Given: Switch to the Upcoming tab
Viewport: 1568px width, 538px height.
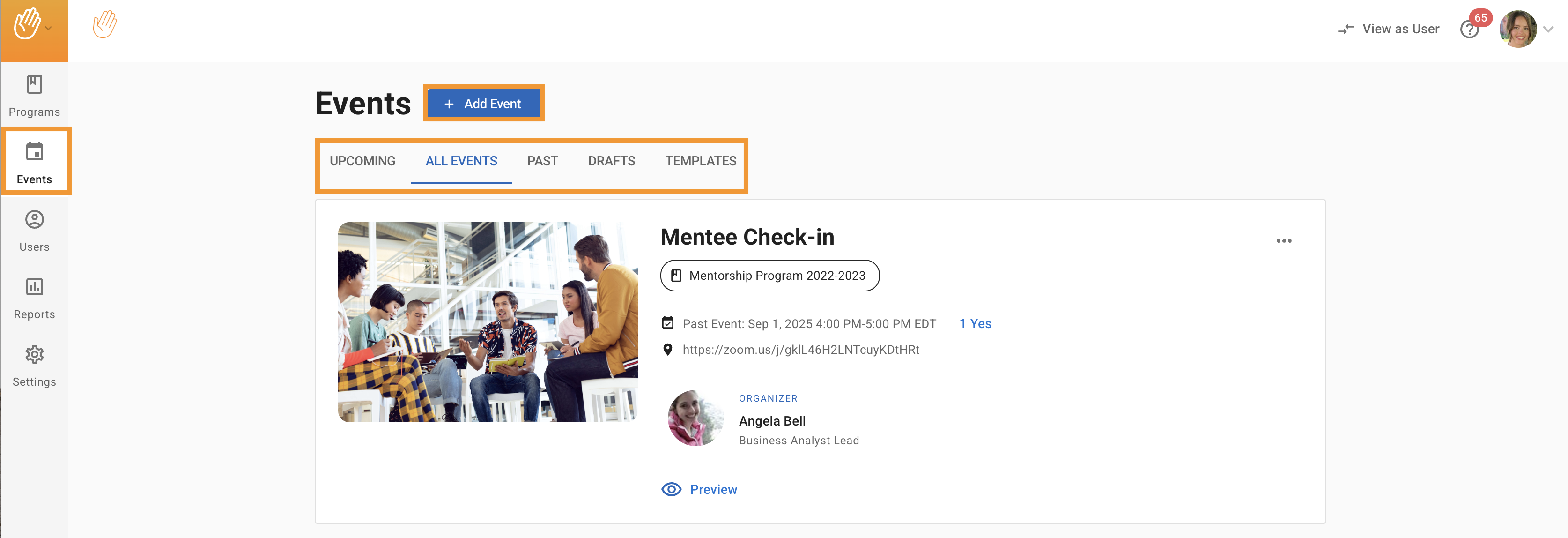Looking at the screenshot, I should click(362, 162).
